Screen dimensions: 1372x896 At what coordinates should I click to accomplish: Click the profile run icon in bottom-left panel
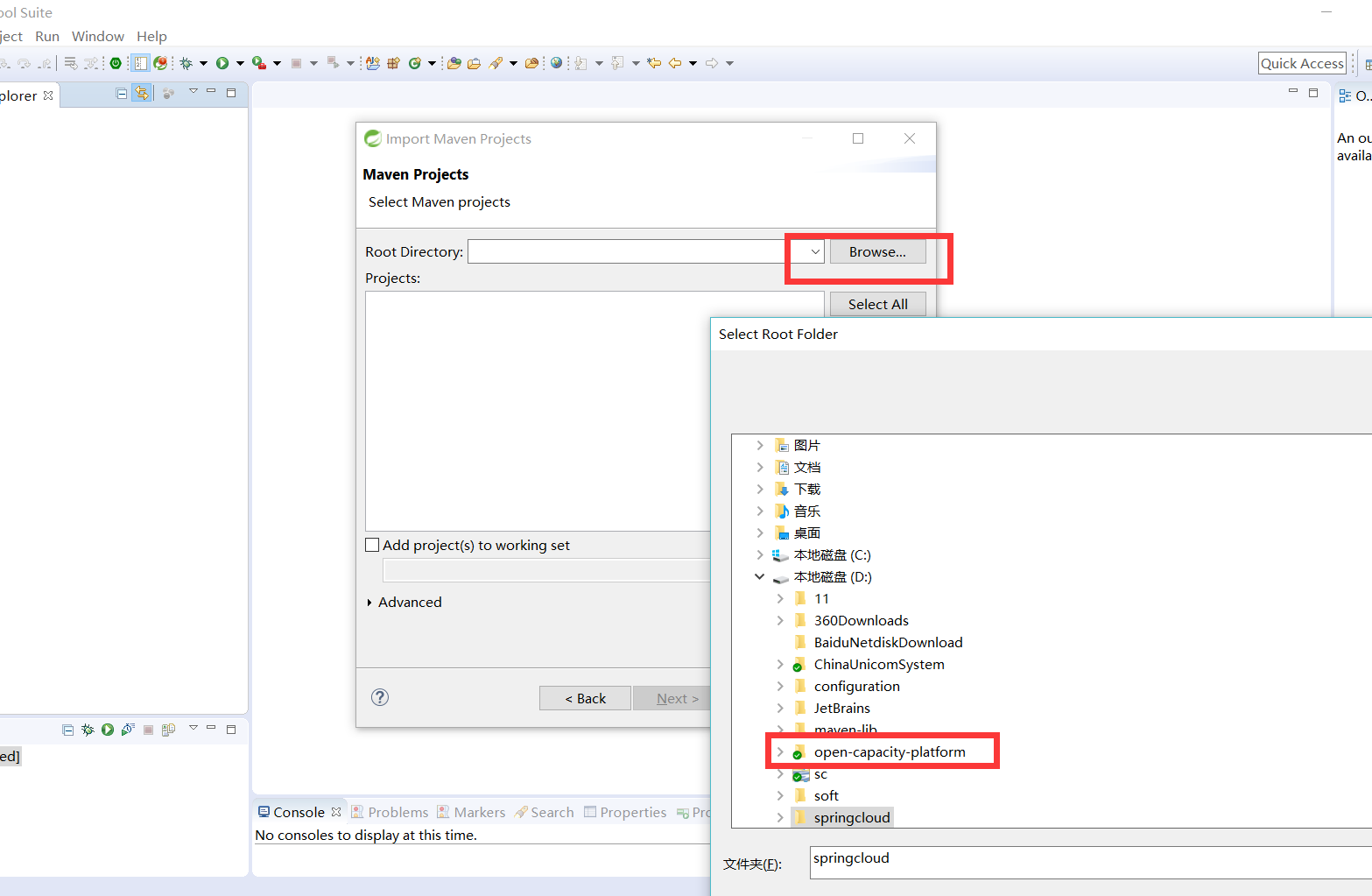point(128,730)
